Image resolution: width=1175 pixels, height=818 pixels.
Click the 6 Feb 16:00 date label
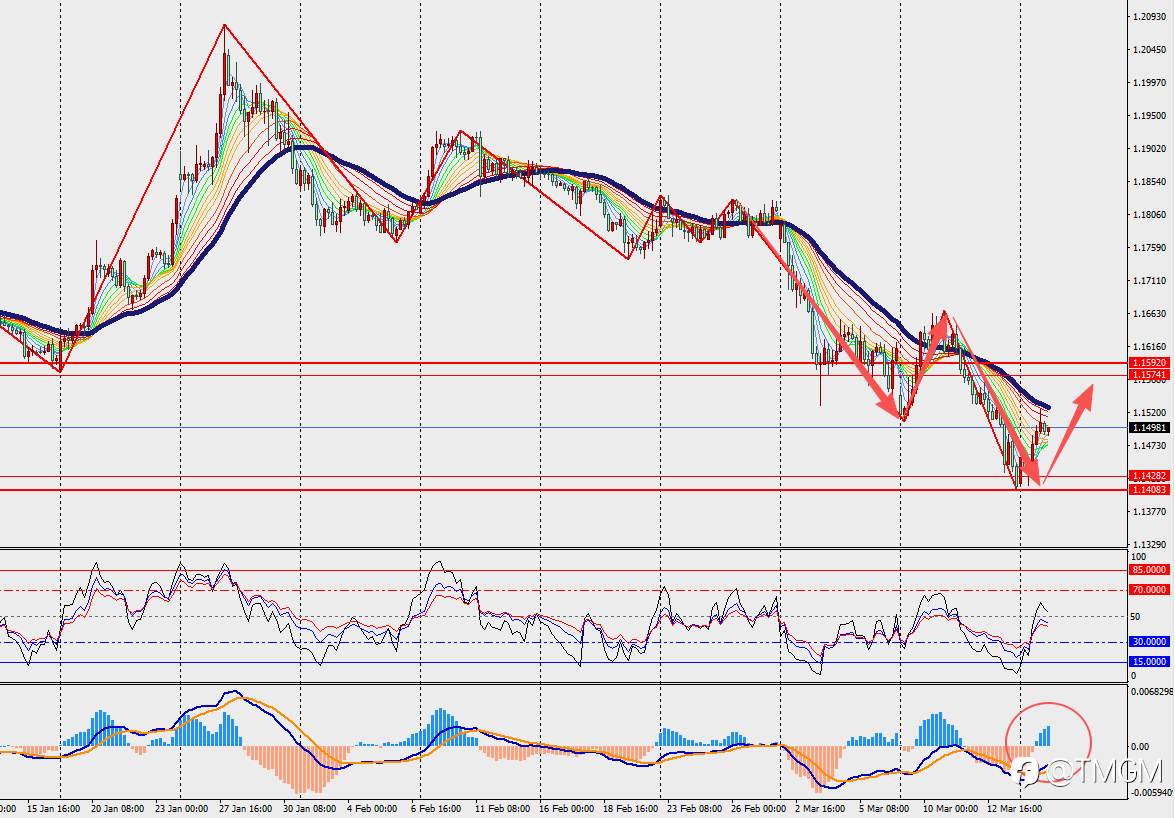point(436,809)
